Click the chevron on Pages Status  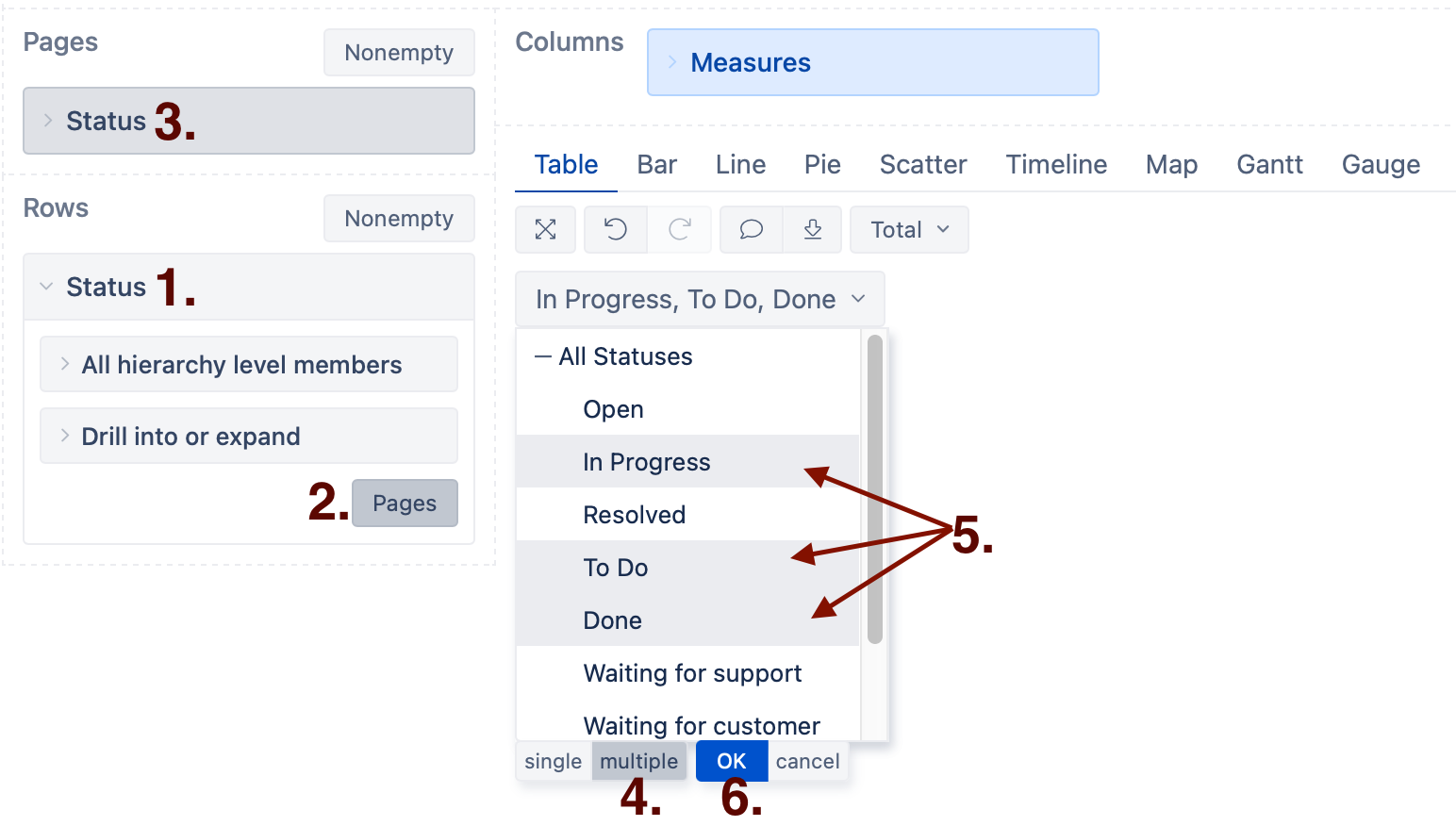click(x=47, y=121)
